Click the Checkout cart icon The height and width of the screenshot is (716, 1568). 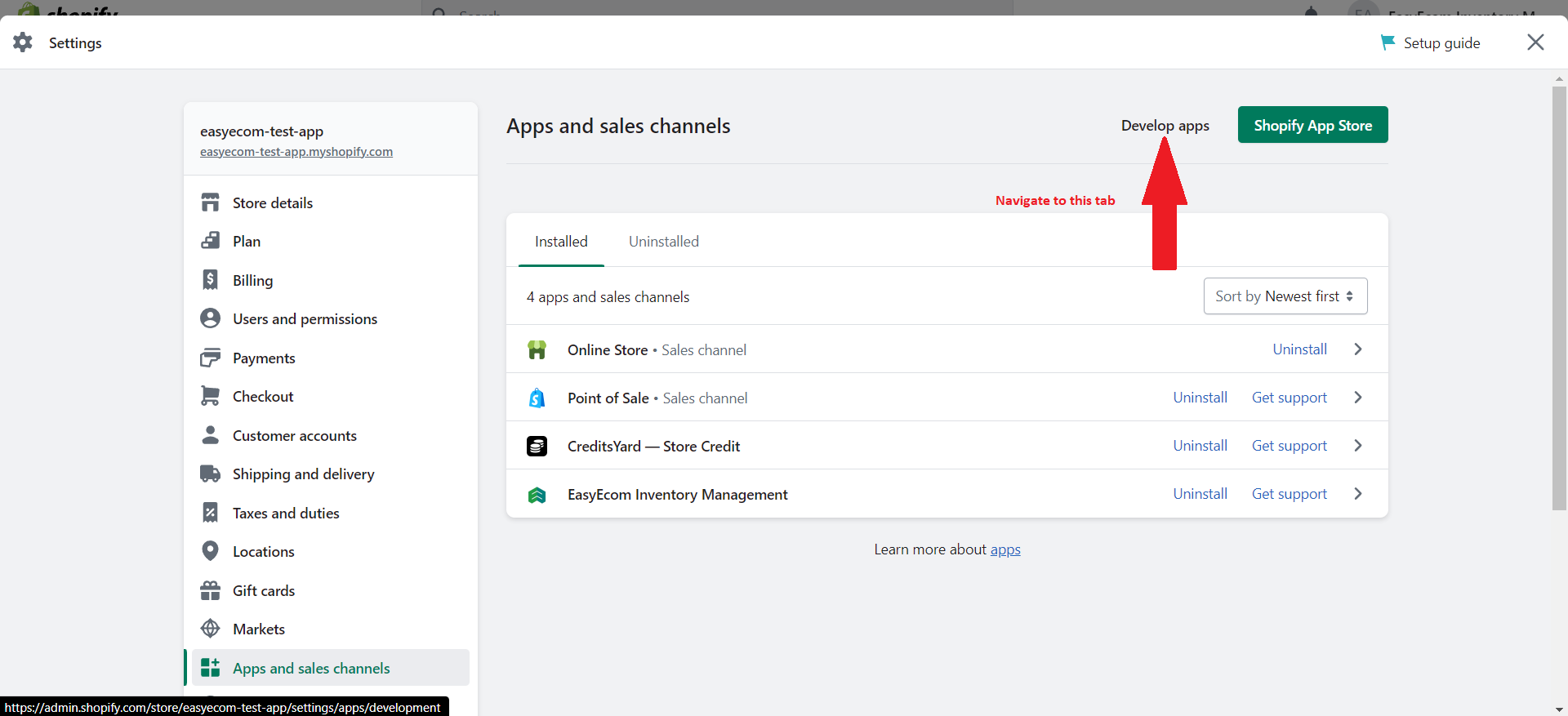[211, 396]
